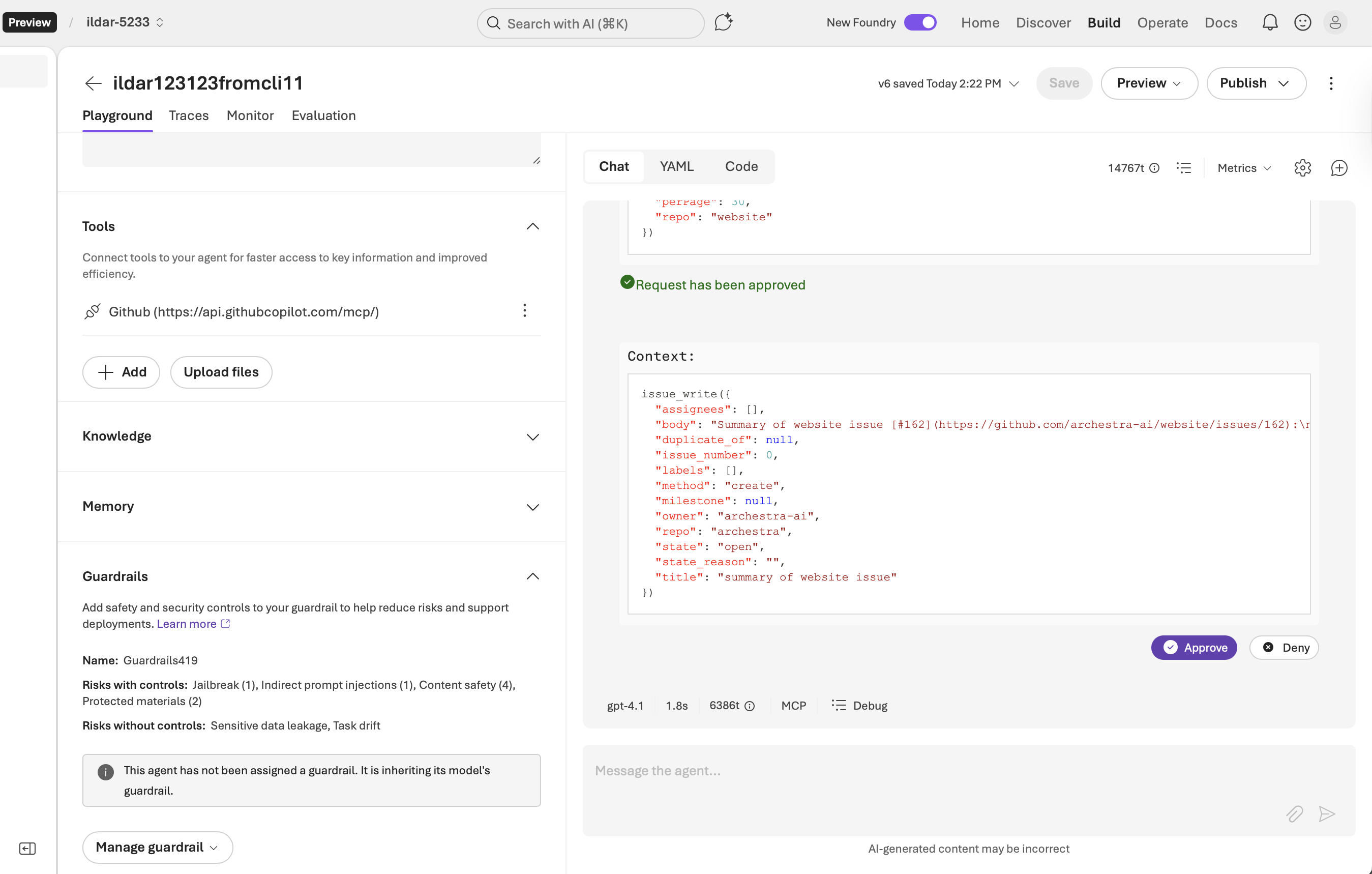1372x874 pixels.
Task: Collapse the left sidebar panel icon
Action: pos(27,849)
